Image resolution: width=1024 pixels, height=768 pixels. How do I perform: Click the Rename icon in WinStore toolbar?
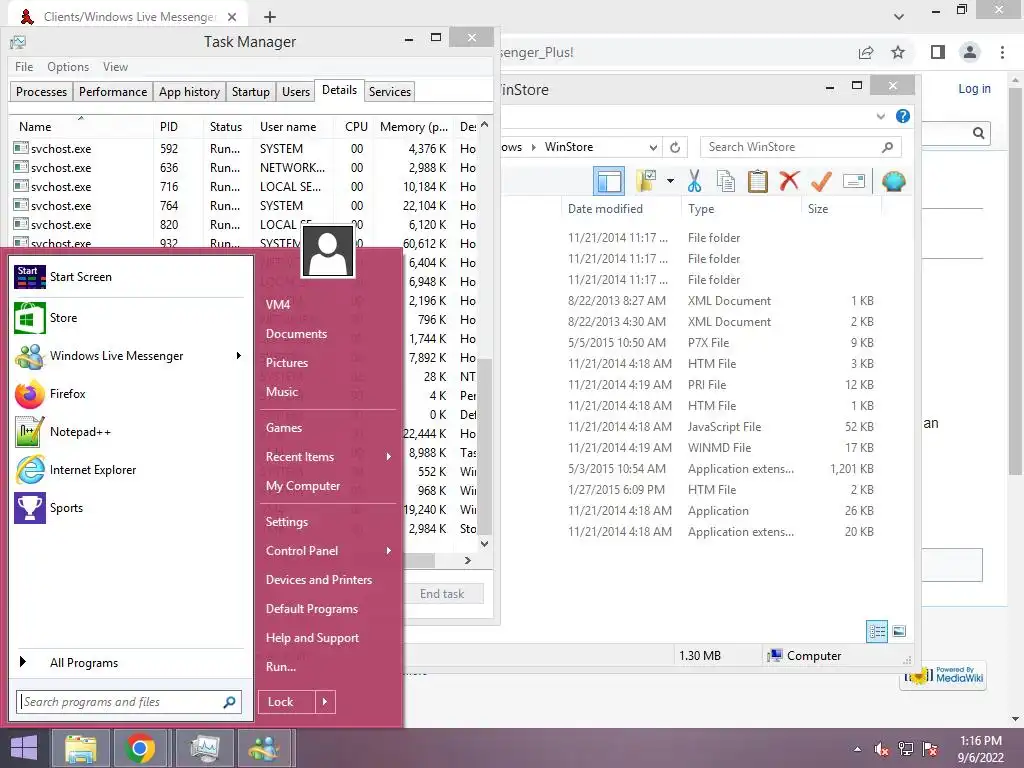854,181
